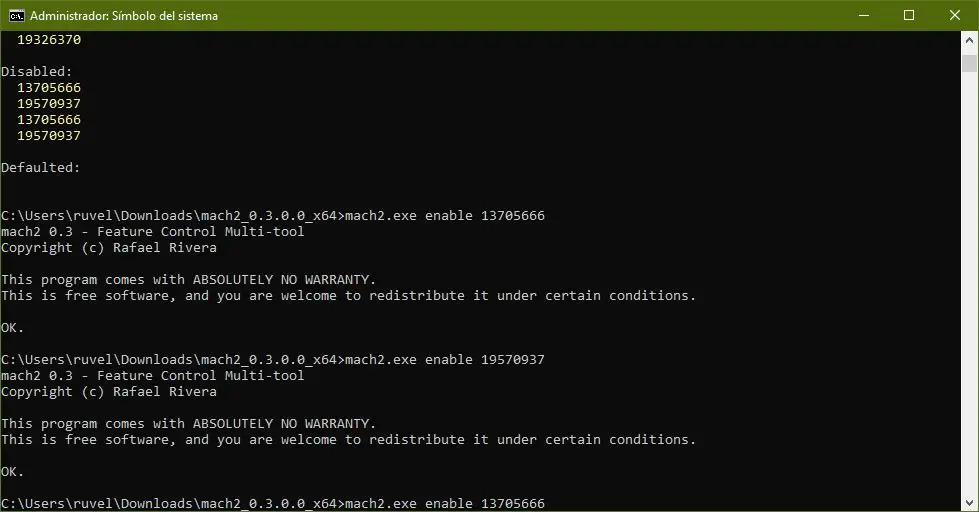Click the vertical scrollbar thumb
The image size is (979, 512).
[969, 63]
